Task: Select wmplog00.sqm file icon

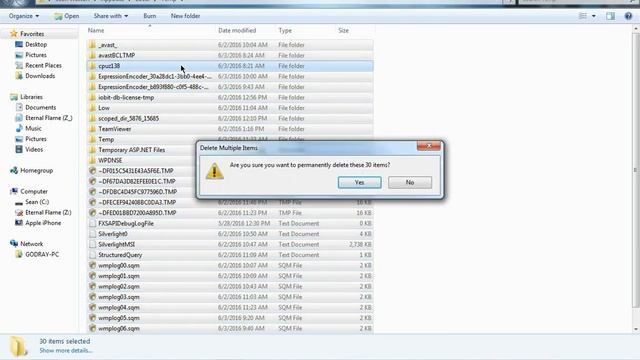Action: (x=92, y=265)
